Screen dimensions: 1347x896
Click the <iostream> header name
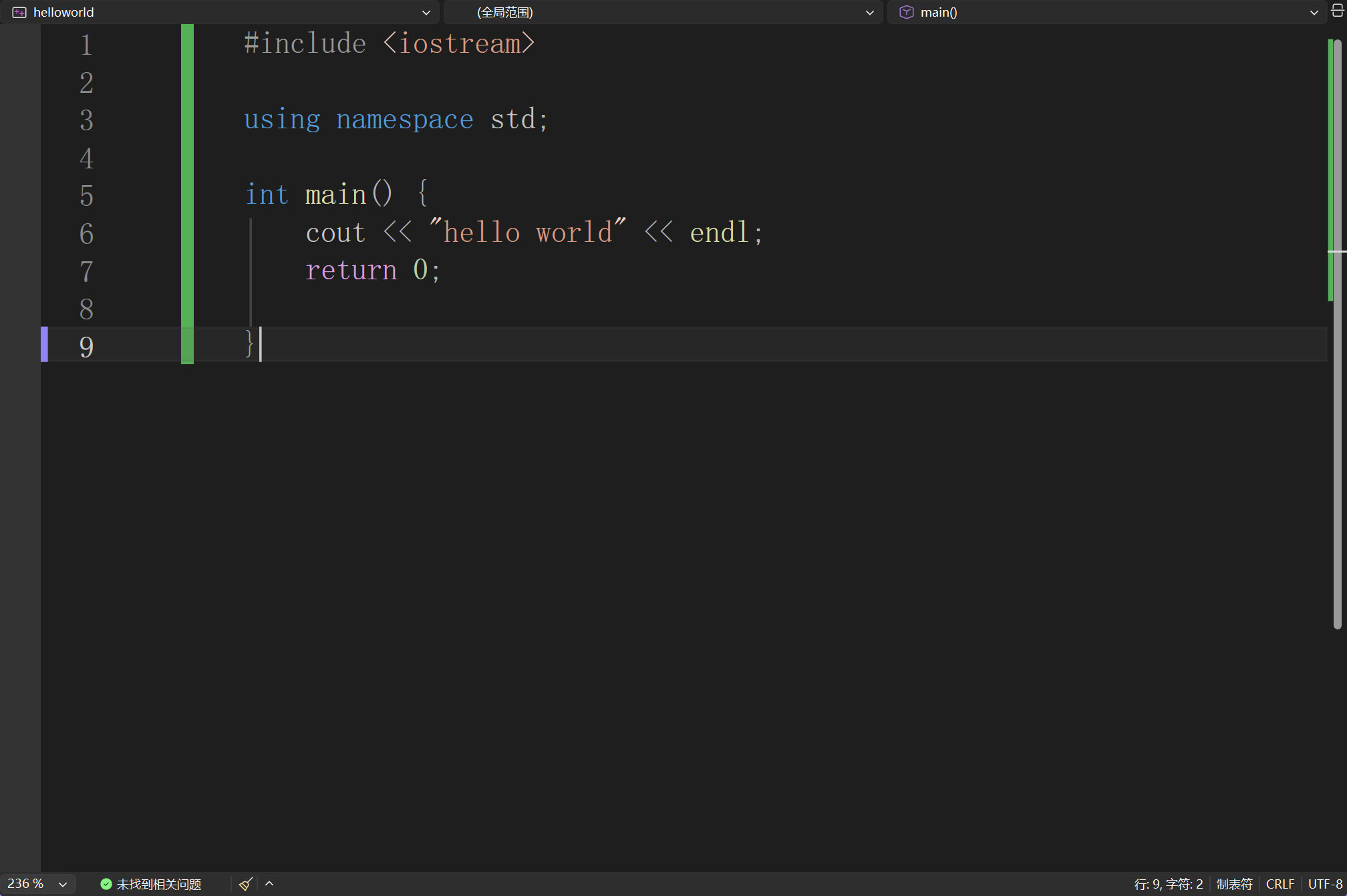(x=459, y=43)
